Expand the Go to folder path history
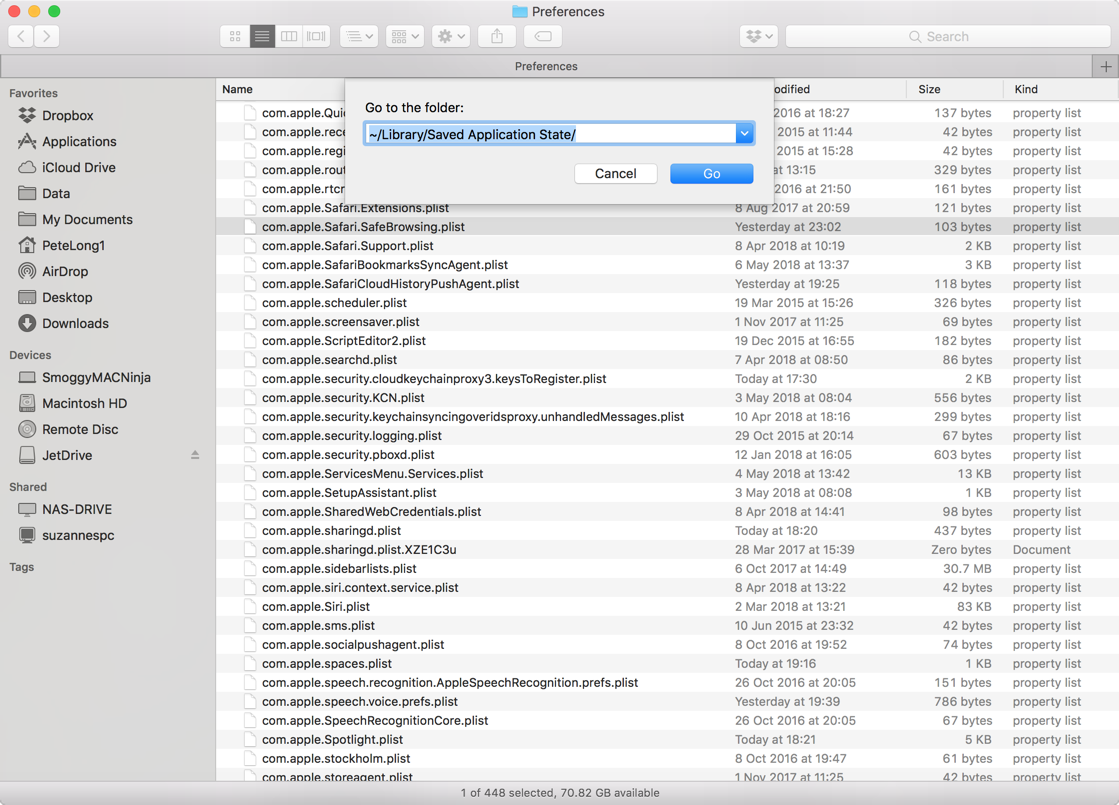This screenshot has height=805, width=1119. coord(744,133)
